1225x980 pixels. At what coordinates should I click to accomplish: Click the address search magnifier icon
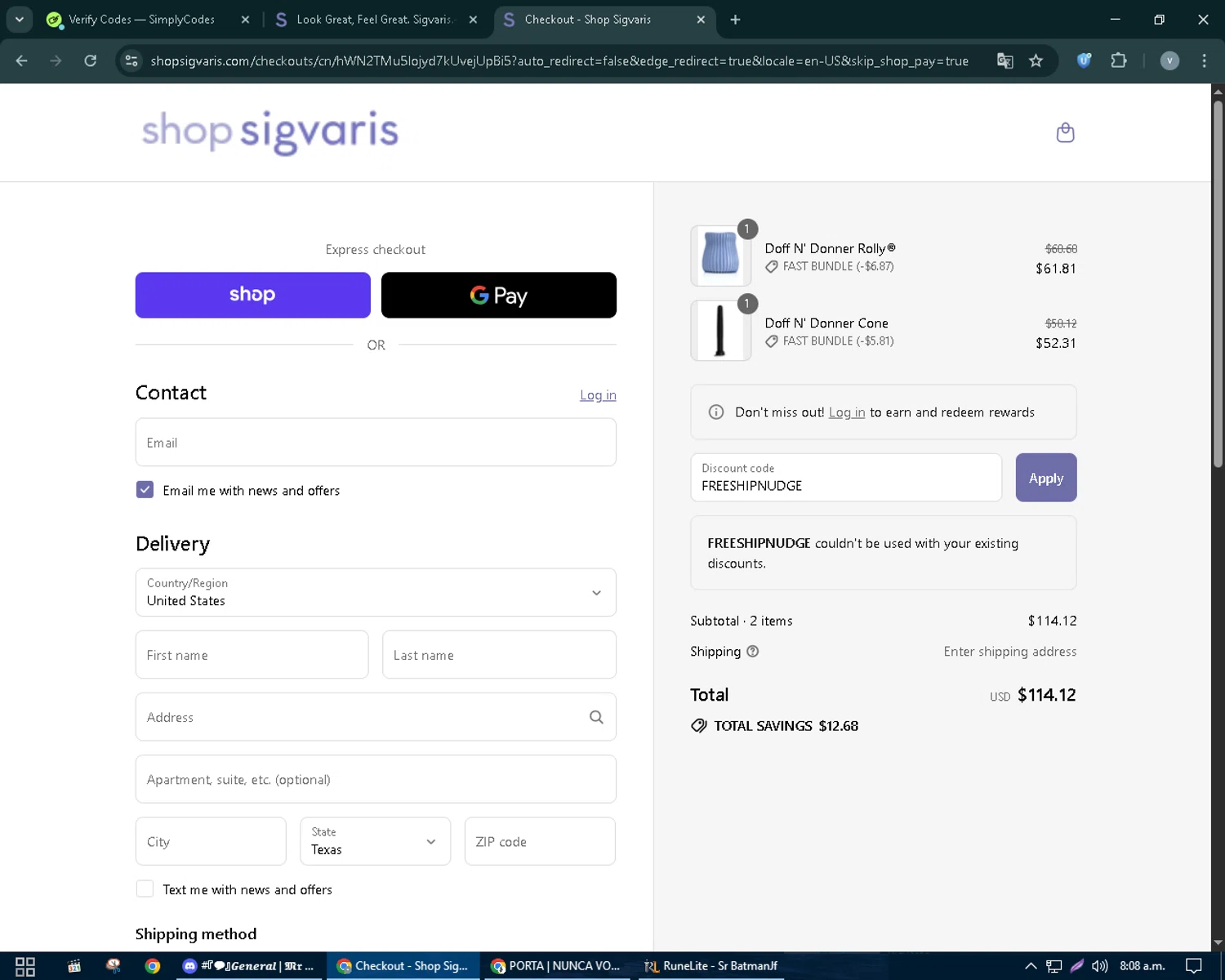596,717
